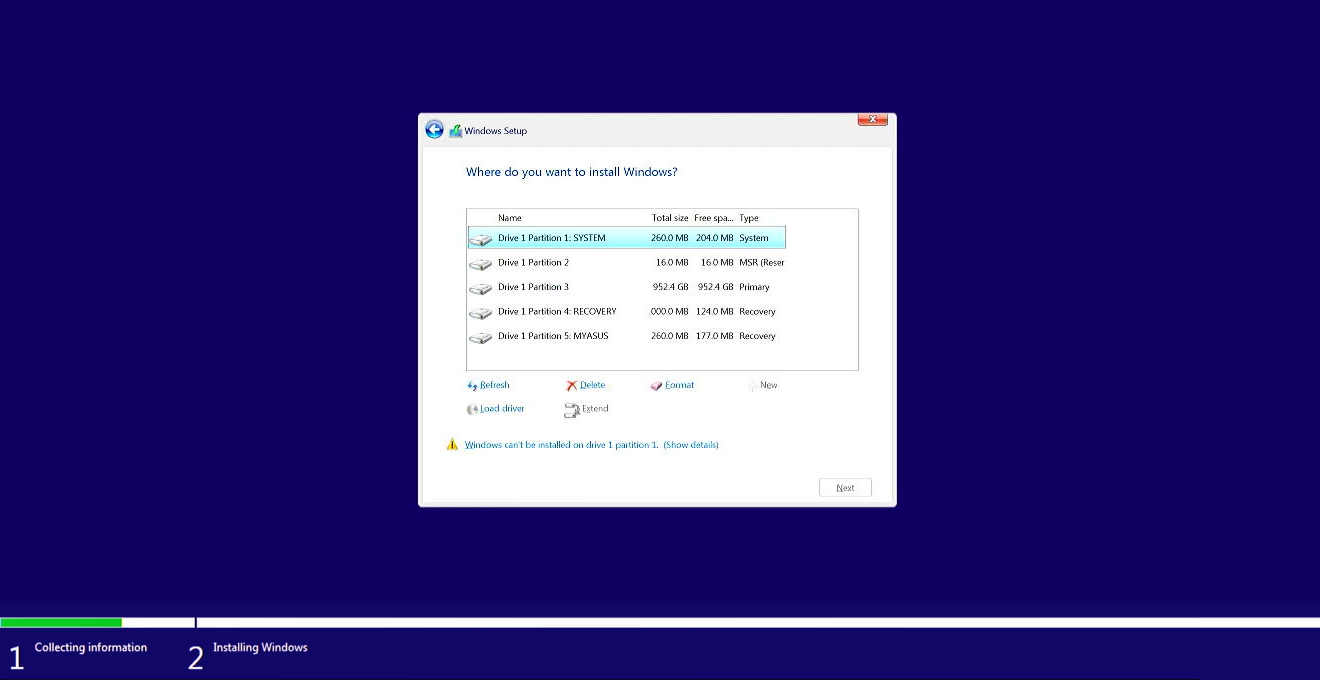Screen dimensions: 1320x680
Task: Click the Refresh arrows icon
Action: coord(472,385)
